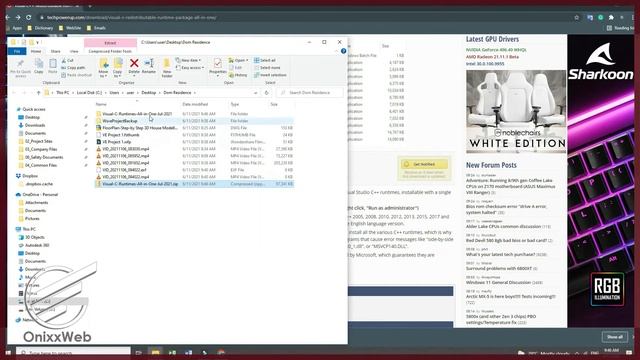Select 06_Safety Documents in Quick access
Viewport: 640px width, 360px height.
[41, 157]
